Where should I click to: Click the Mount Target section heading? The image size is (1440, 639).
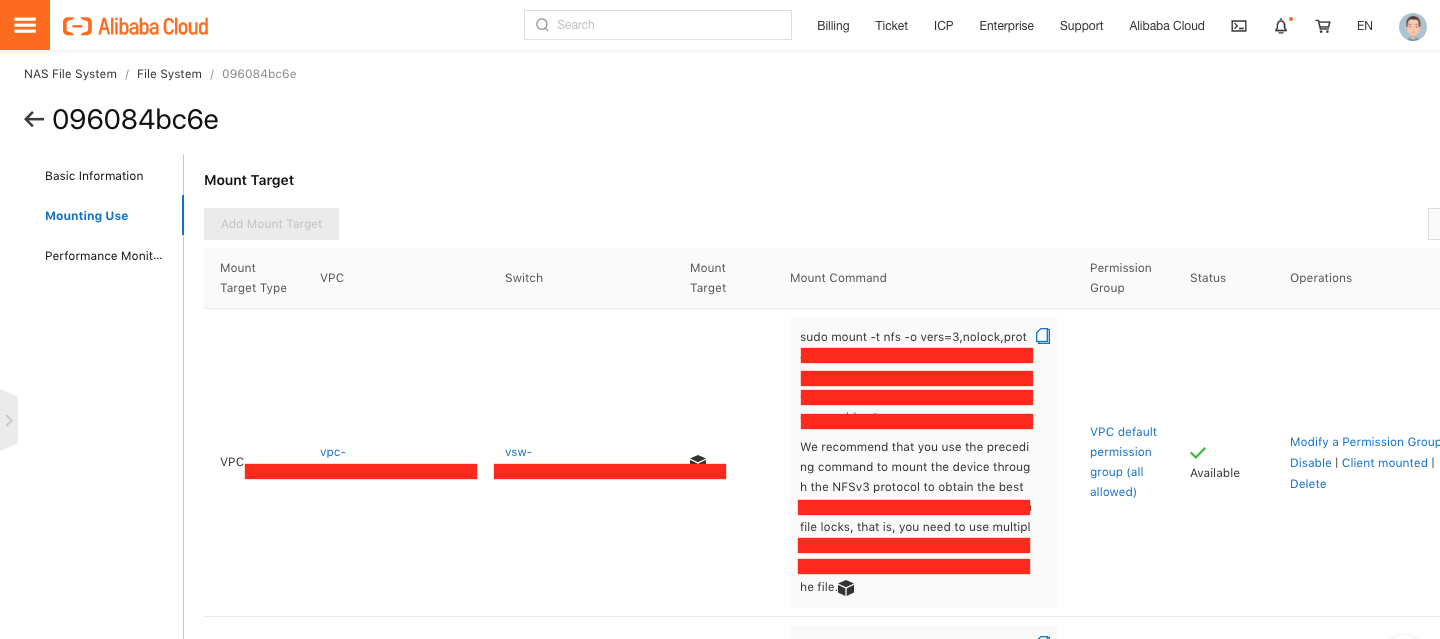(x=249, y=181)
